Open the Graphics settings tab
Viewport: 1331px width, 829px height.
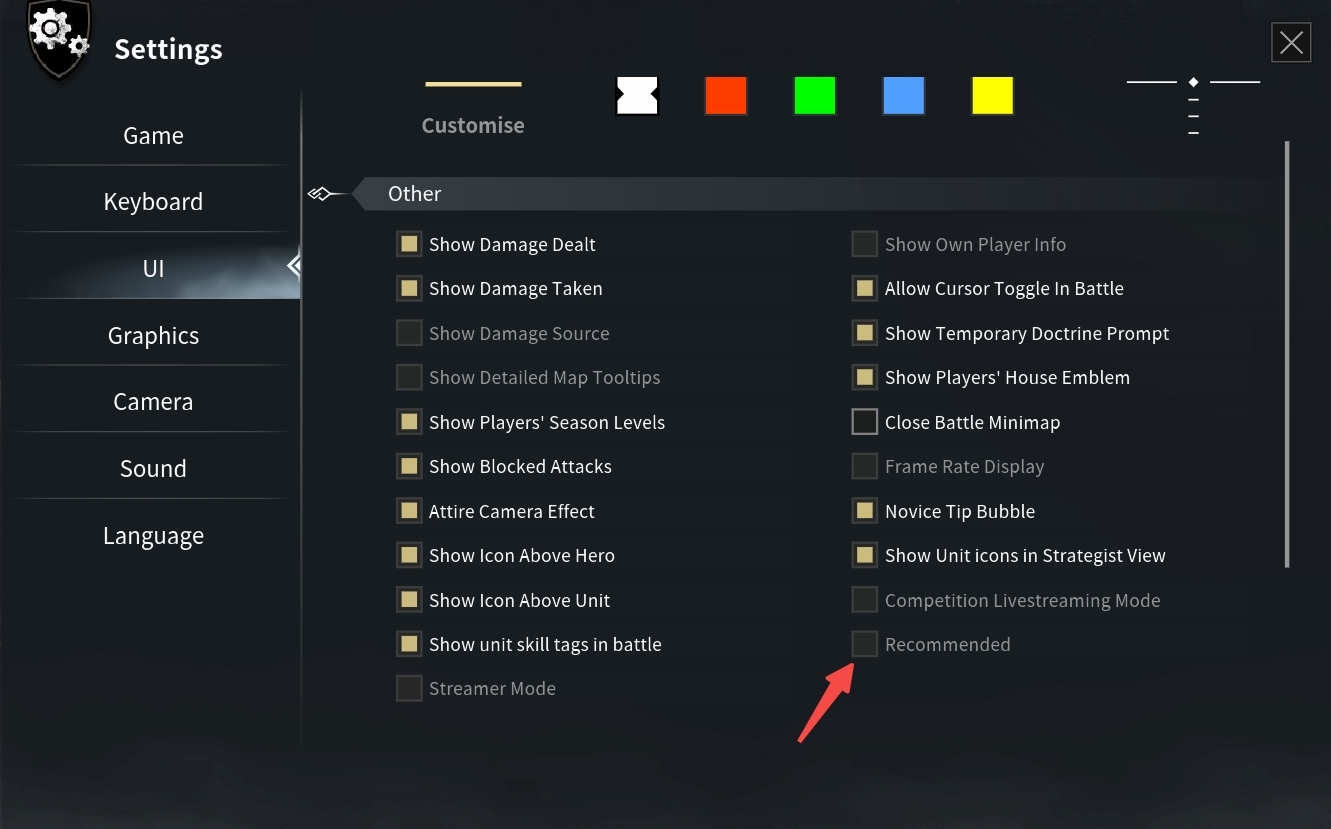153,336
